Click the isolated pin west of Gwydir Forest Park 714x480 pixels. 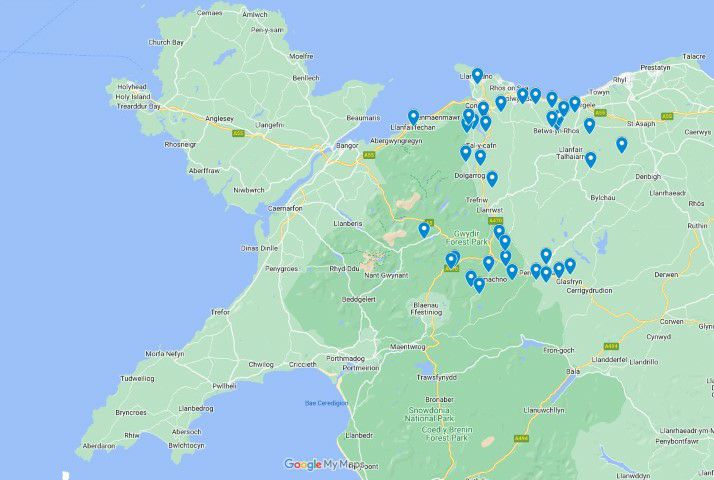424,230
